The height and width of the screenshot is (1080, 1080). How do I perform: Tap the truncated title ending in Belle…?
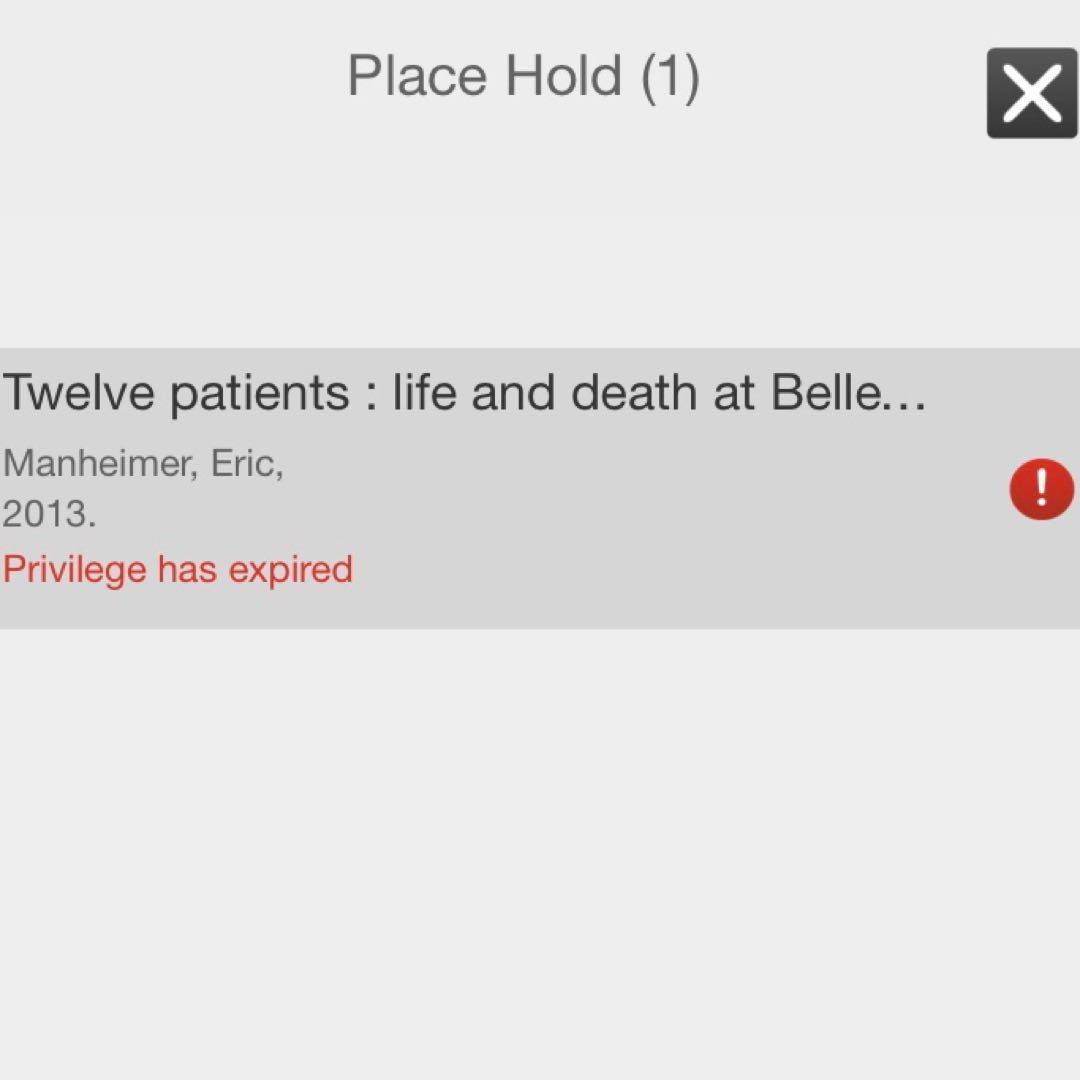click(x=464, y=393)
